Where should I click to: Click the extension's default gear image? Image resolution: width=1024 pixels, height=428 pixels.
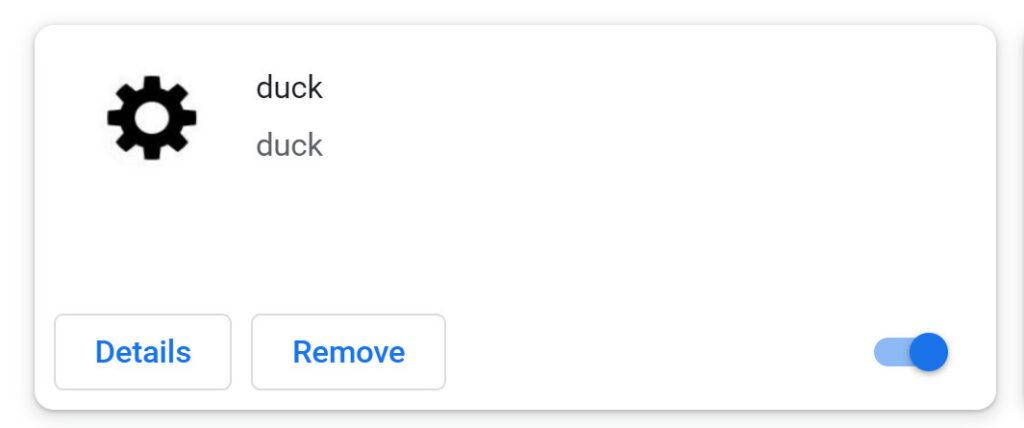tap(151, 117)
